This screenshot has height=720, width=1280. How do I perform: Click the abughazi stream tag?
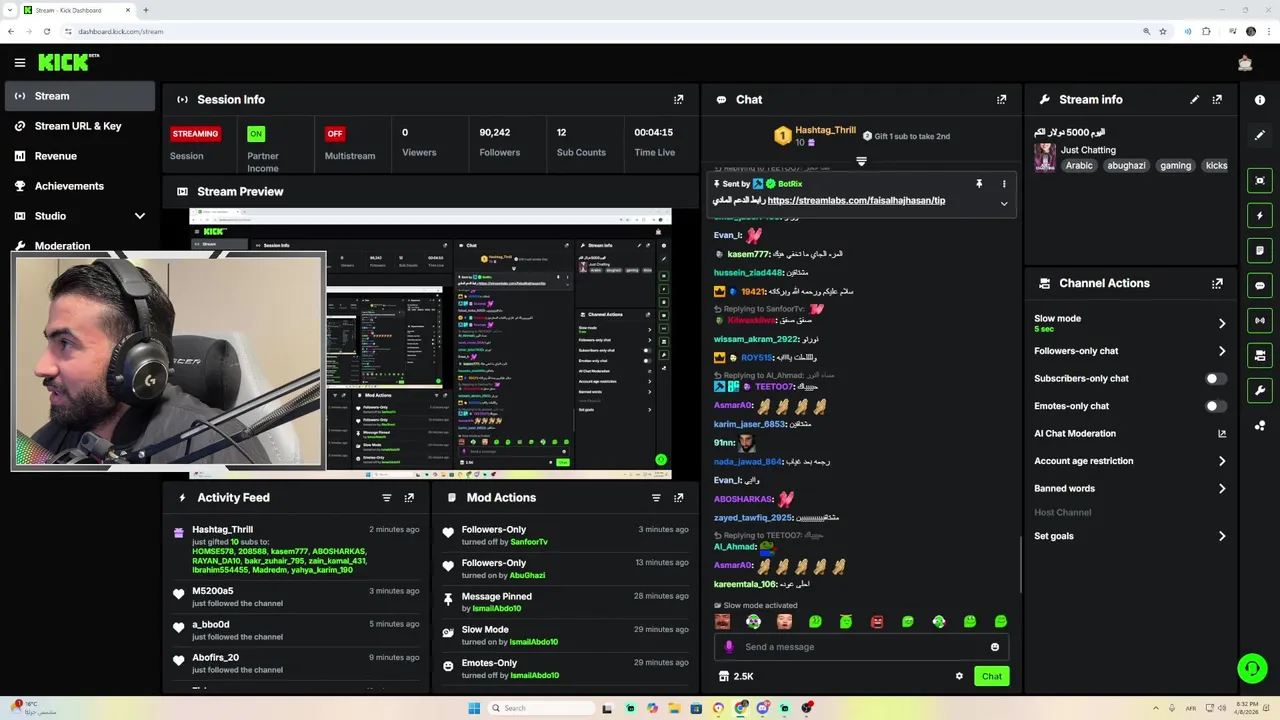point(1126,166)
